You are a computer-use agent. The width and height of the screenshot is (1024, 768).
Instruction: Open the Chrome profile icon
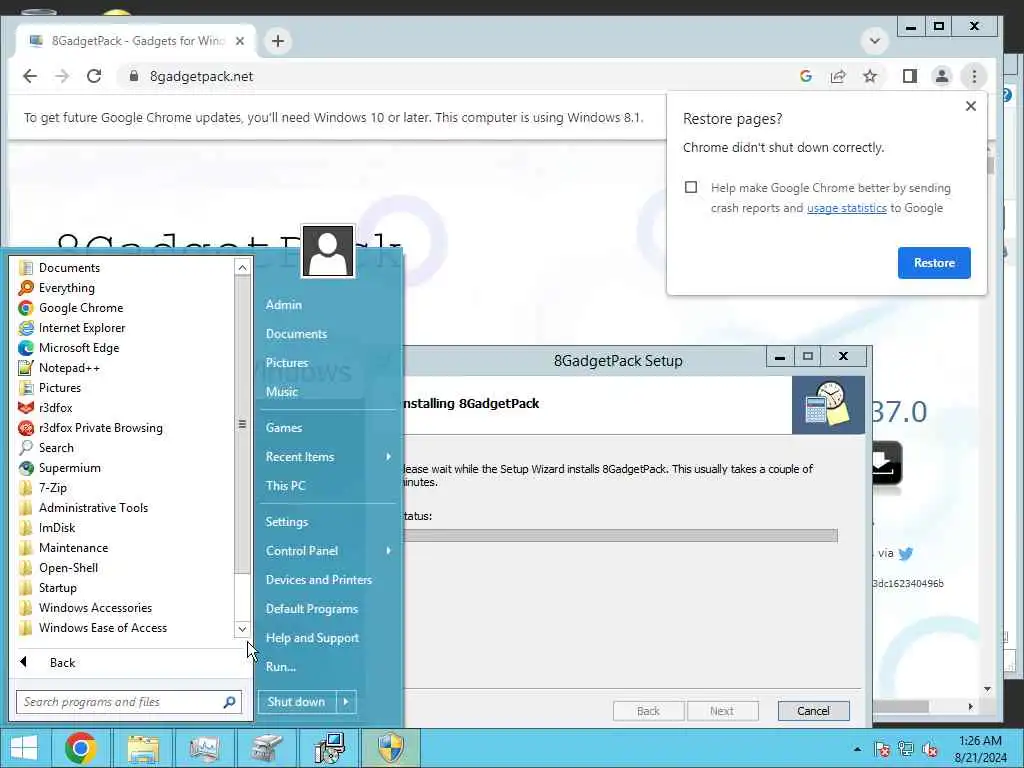coord(942,76)
